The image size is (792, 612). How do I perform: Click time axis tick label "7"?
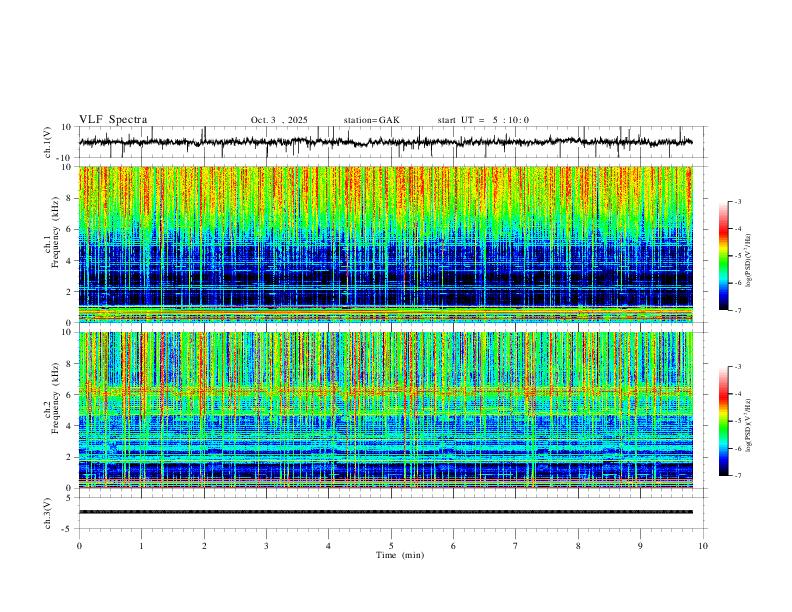tap(516, 546)
